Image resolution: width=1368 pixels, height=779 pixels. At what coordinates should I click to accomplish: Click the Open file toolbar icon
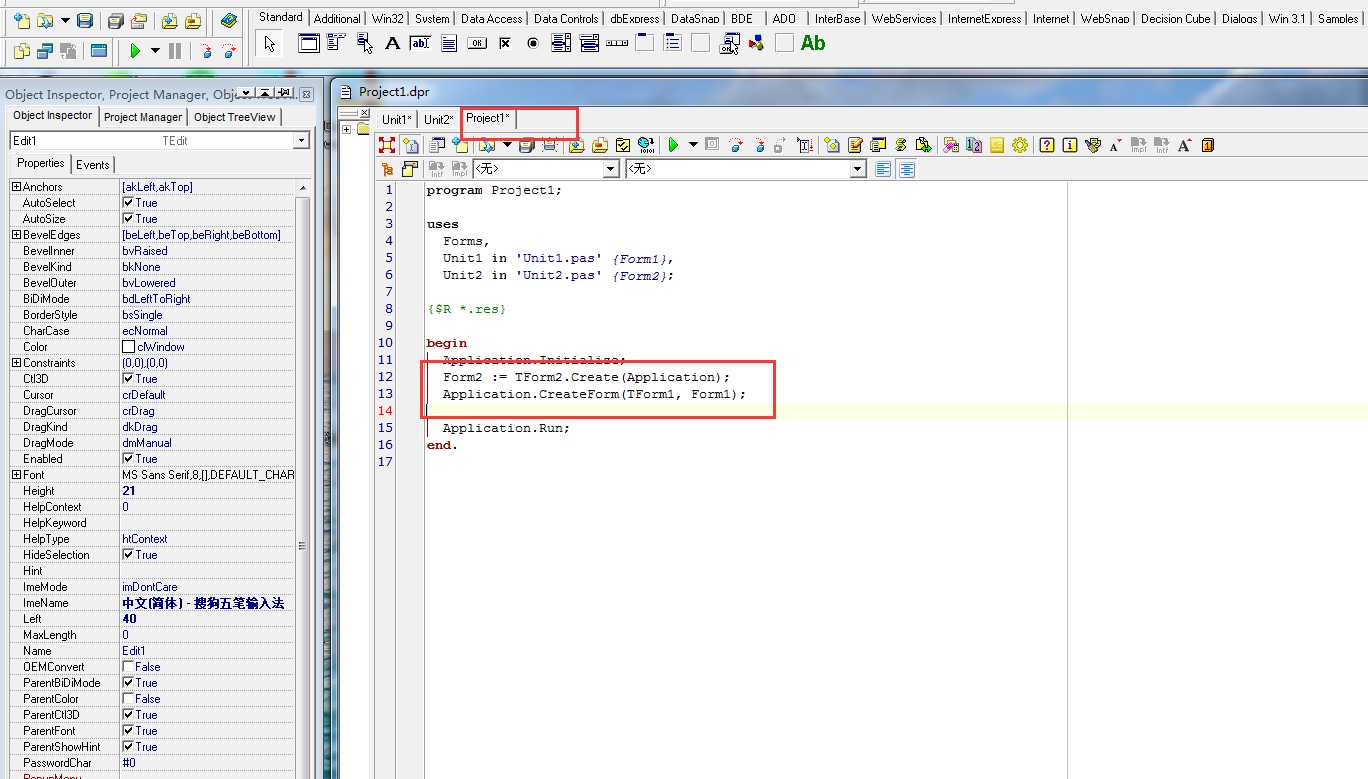coord(45,20)
